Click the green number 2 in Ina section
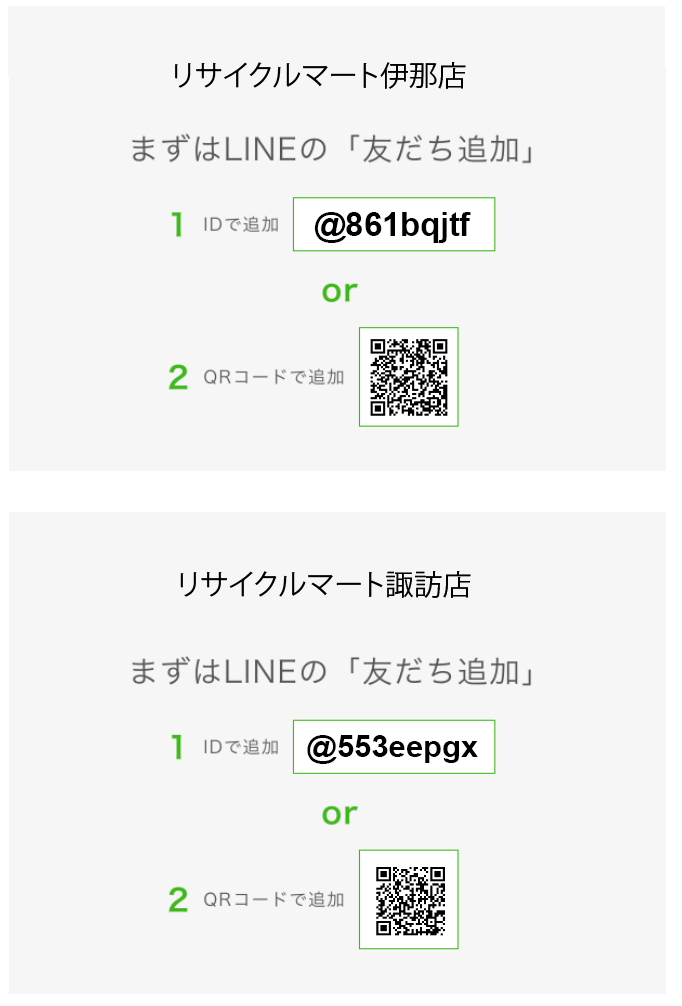 tap(178, 377)
